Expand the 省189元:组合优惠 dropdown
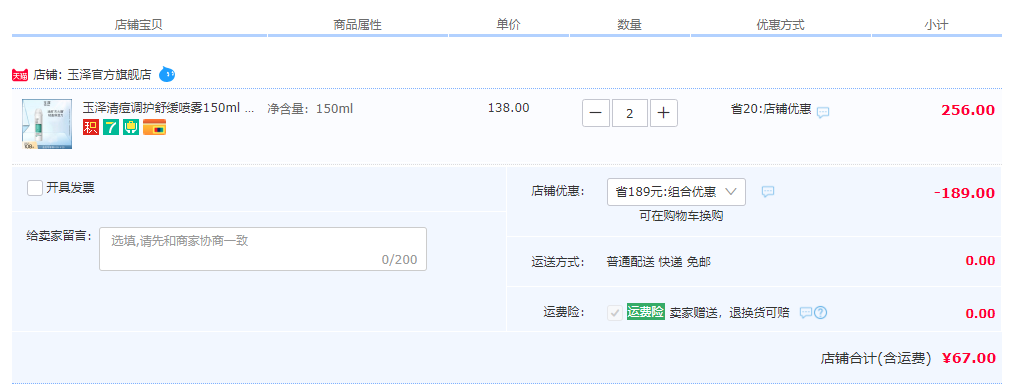 [x=676, y=192]
